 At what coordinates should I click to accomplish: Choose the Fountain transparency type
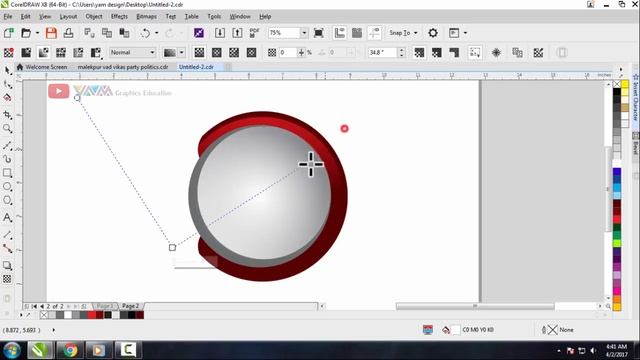43,53
